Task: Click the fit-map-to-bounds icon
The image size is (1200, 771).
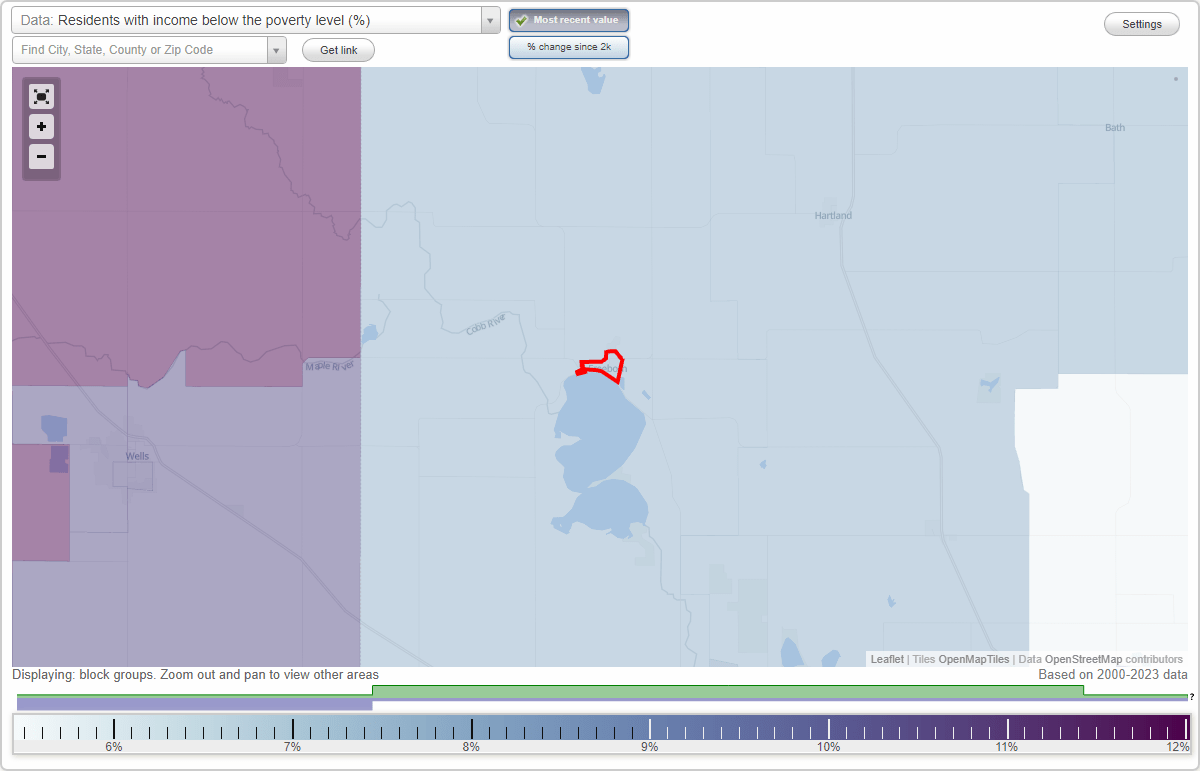Action: pyautogui.click(x=41, y=96)
